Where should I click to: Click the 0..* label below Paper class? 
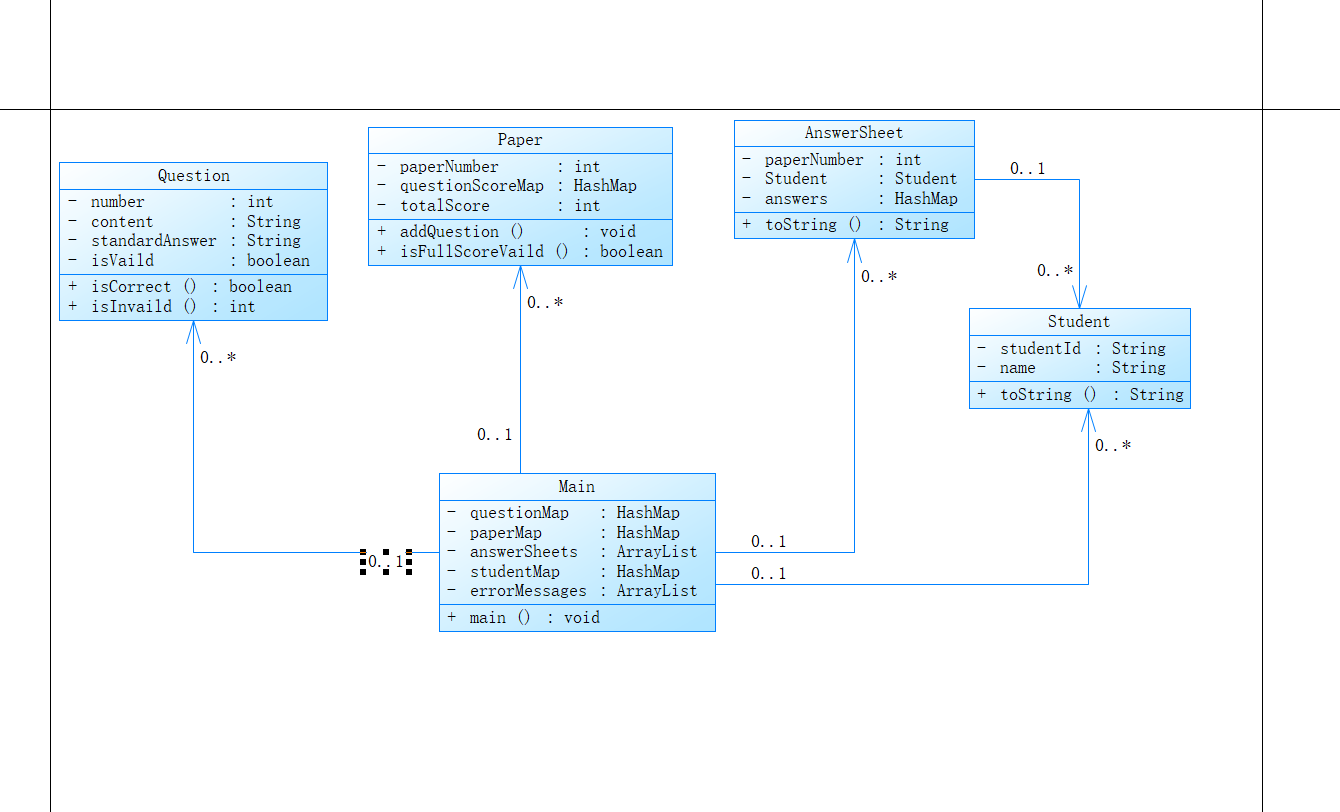point(545,303)
